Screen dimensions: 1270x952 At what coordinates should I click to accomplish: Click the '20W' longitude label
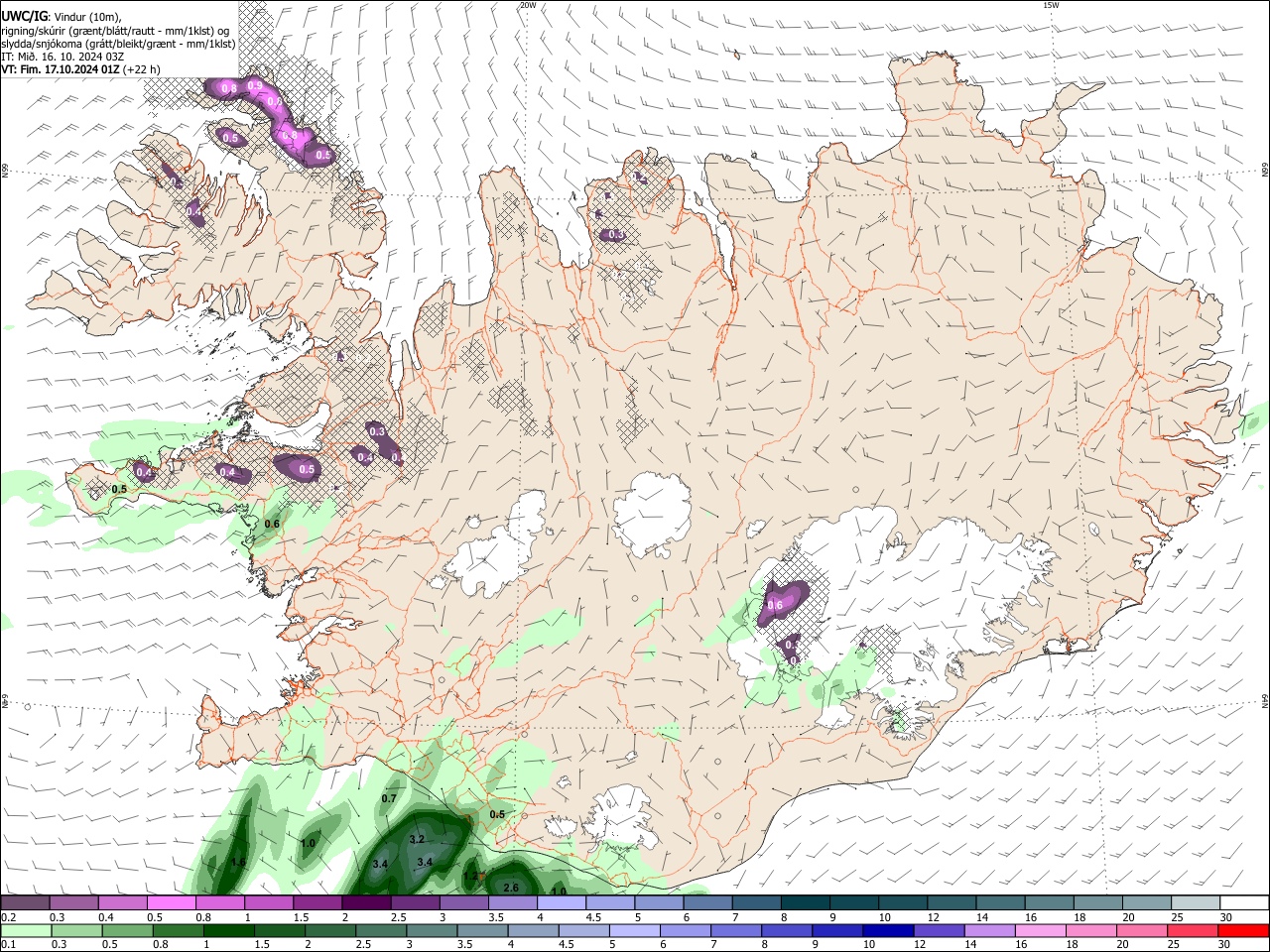click(x=528, y=5)
